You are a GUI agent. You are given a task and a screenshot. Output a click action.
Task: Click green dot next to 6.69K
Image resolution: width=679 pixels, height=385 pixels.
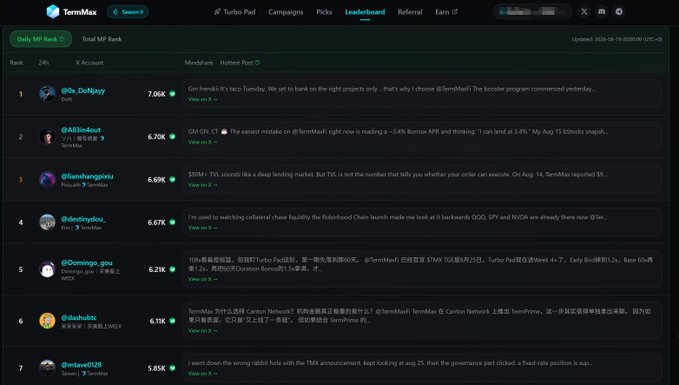[x=172, y=179]
